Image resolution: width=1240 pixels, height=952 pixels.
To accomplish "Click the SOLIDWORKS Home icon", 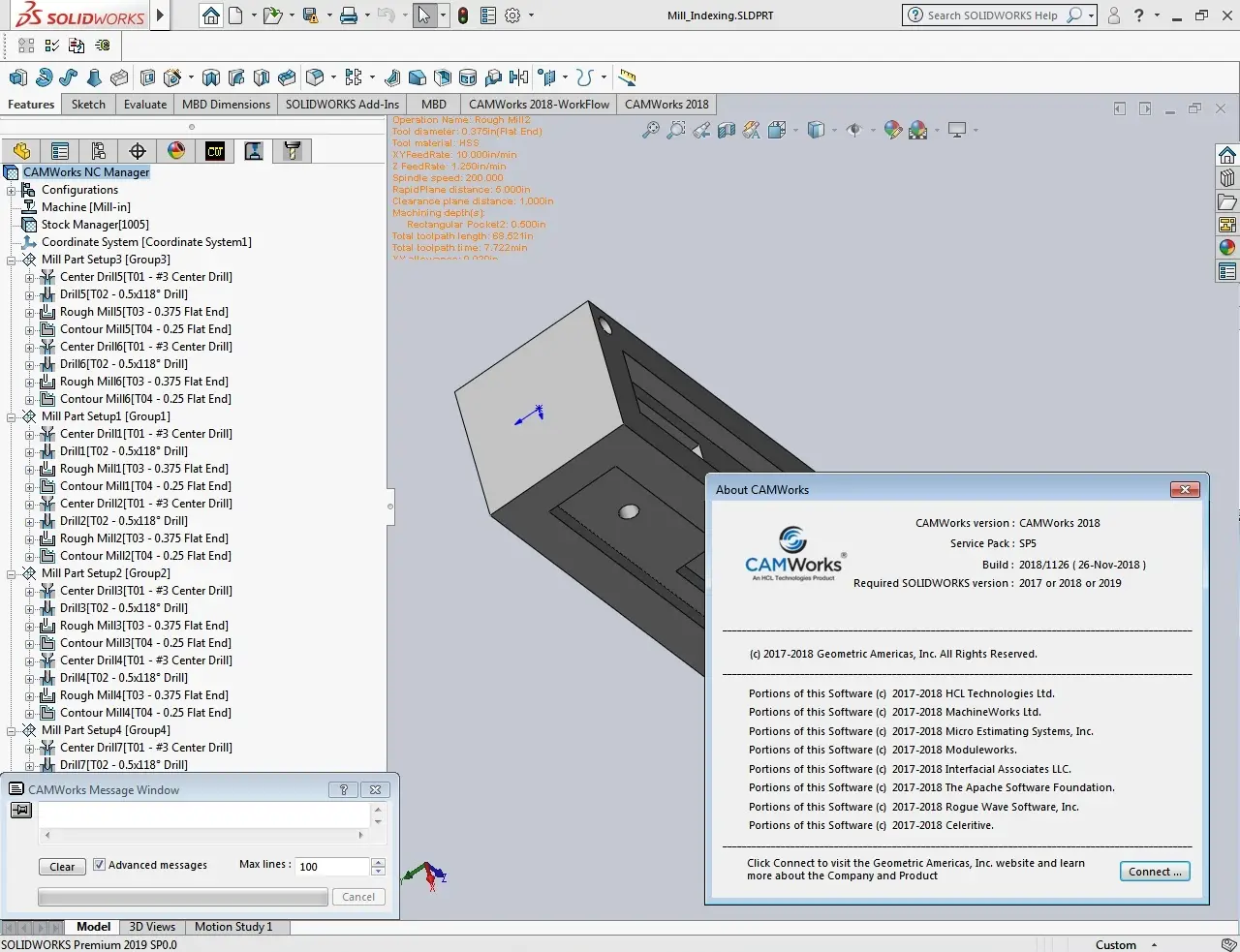I will coord(211,15).
